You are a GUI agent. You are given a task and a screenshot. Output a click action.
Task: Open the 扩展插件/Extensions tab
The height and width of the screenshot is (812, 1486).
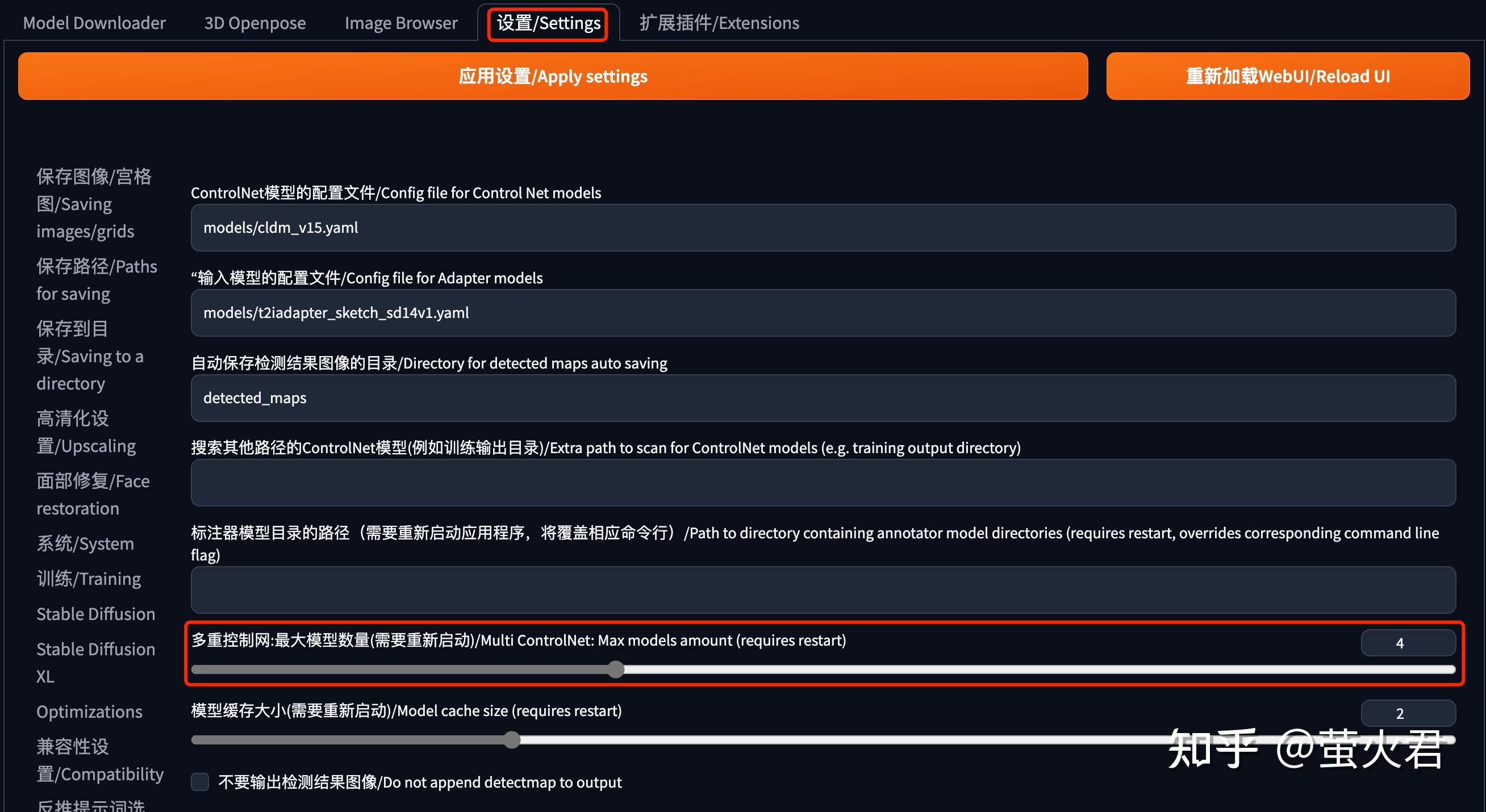click(719, 23)
